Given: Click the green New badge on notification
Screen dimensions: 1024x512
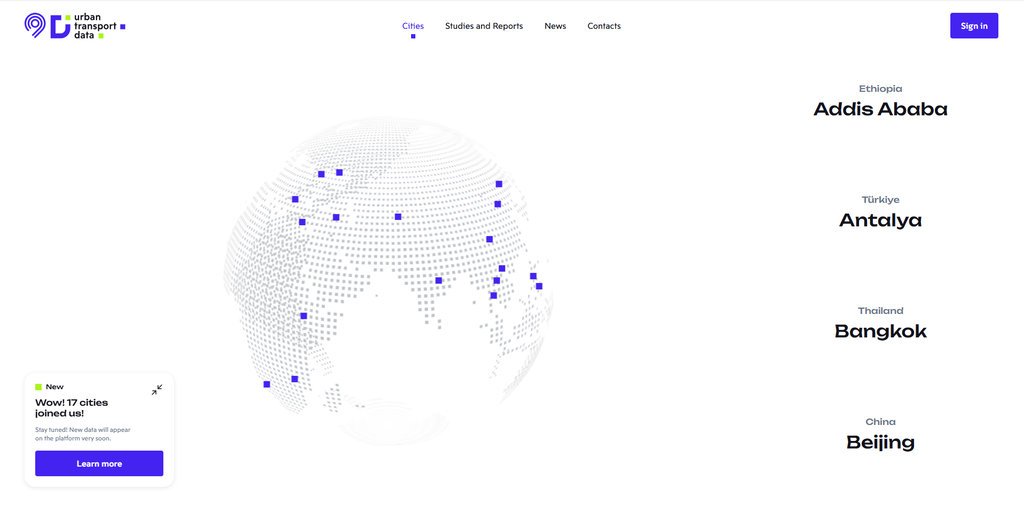Looking at the screenshot, I should pyautogui.click(x=49, y=387).
